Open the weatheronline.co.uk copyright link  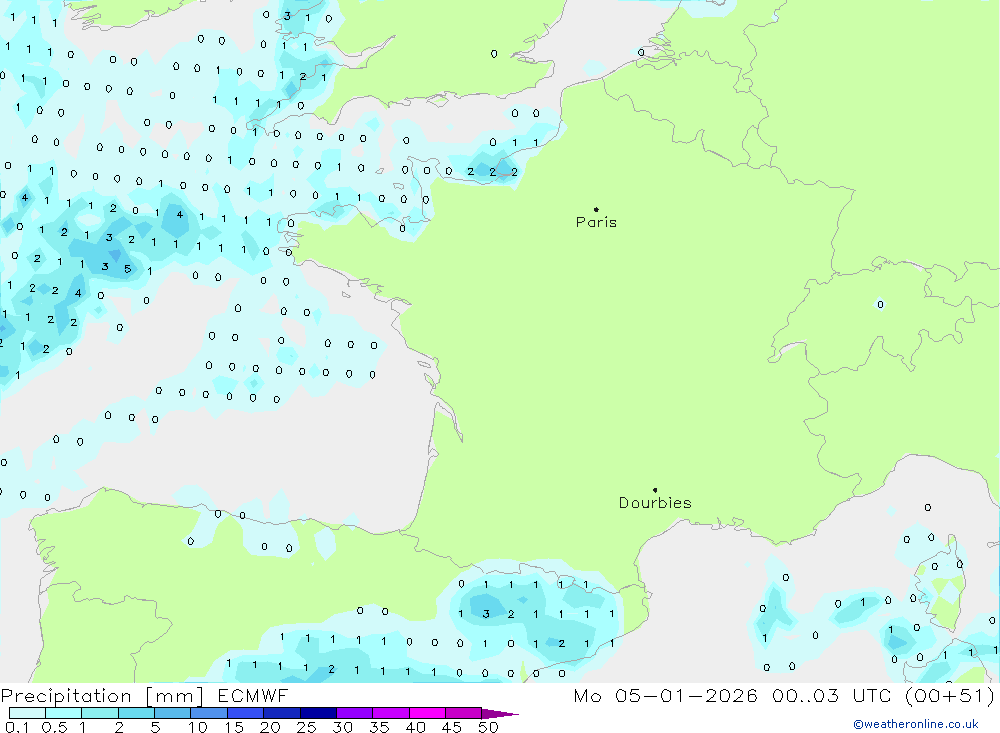pos(916,724)
